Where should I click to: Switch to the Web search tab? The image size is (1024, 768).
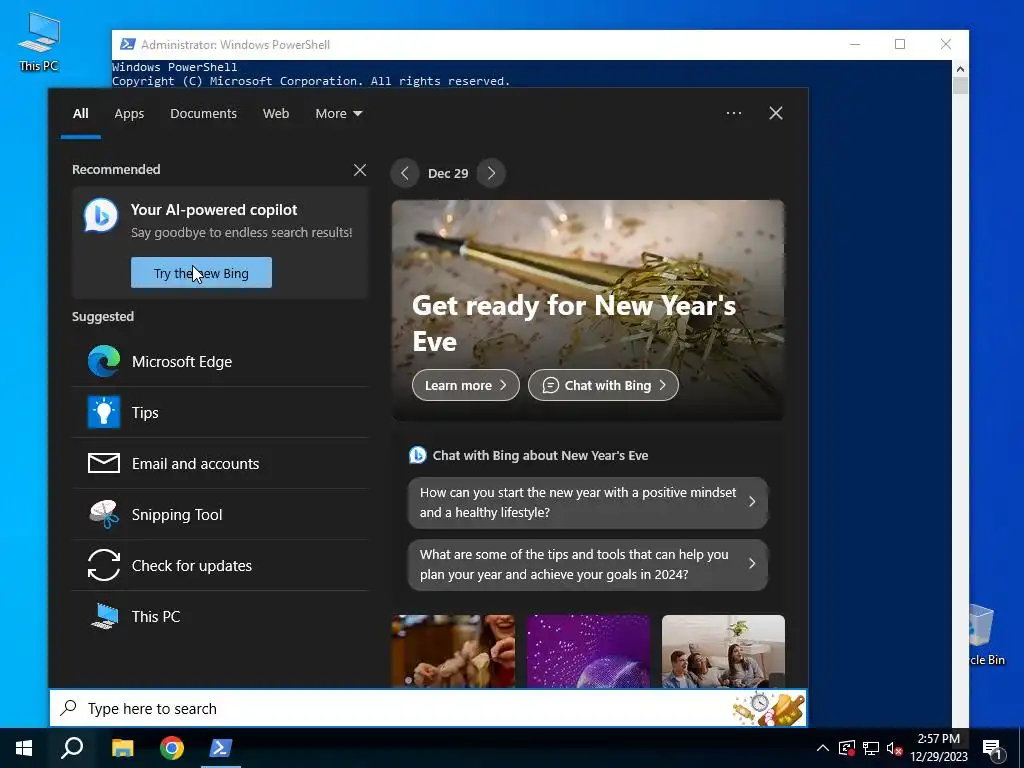coord(276,113)
